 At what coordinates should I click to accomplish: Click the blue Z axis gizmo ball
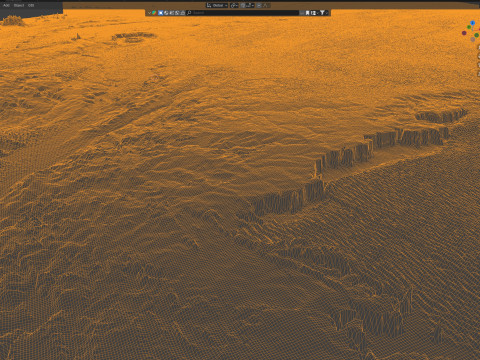pos(472,23)
